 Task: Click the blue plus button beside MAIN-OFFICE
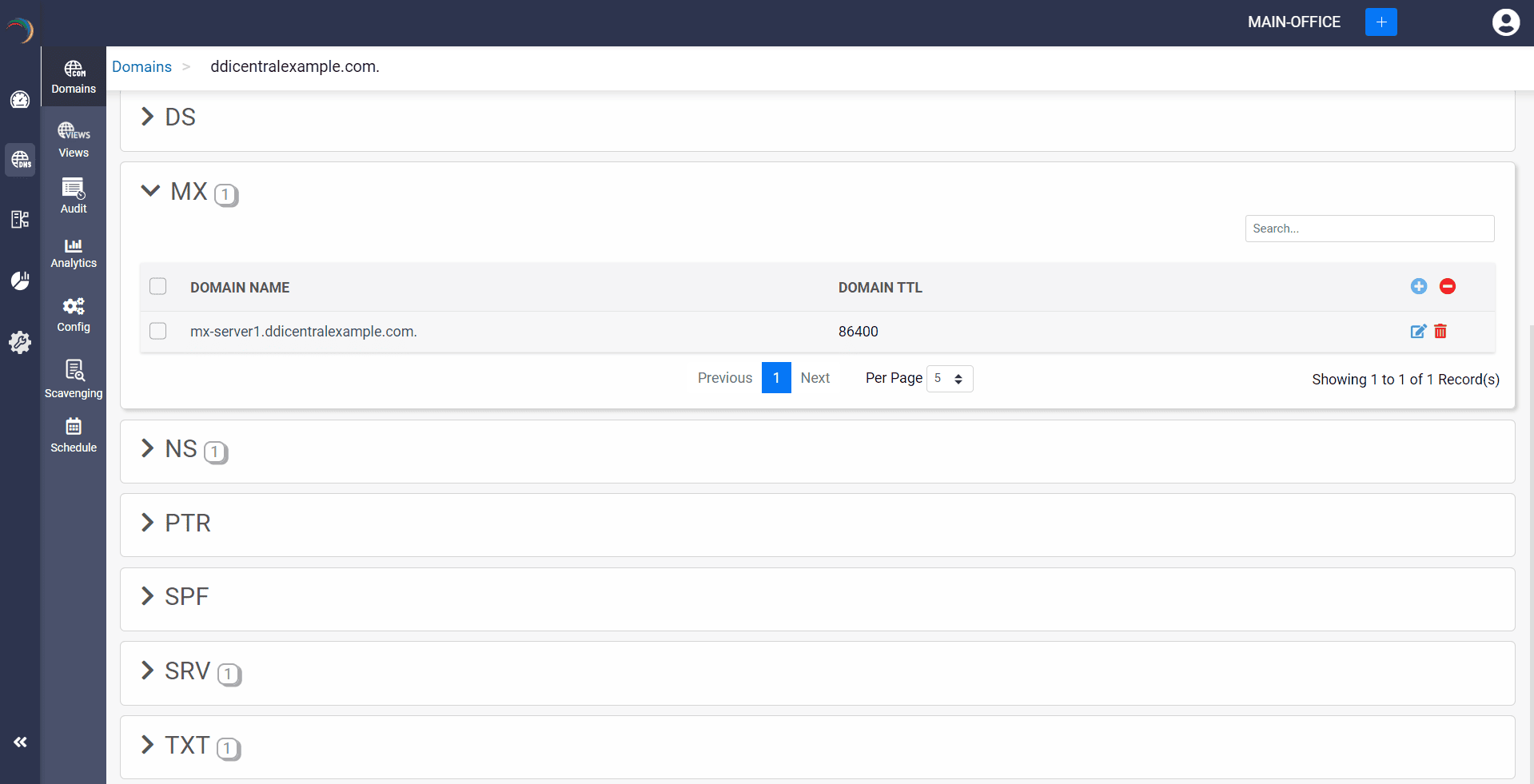(1381, 22)
